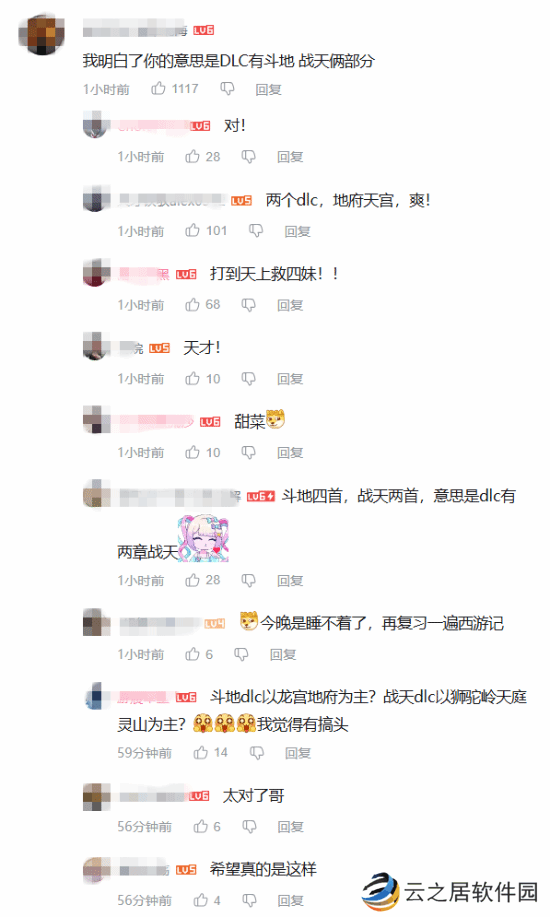550x917 pixels.
Task: Reply to the '太对了哥' comment
Action: click(291, 827)
